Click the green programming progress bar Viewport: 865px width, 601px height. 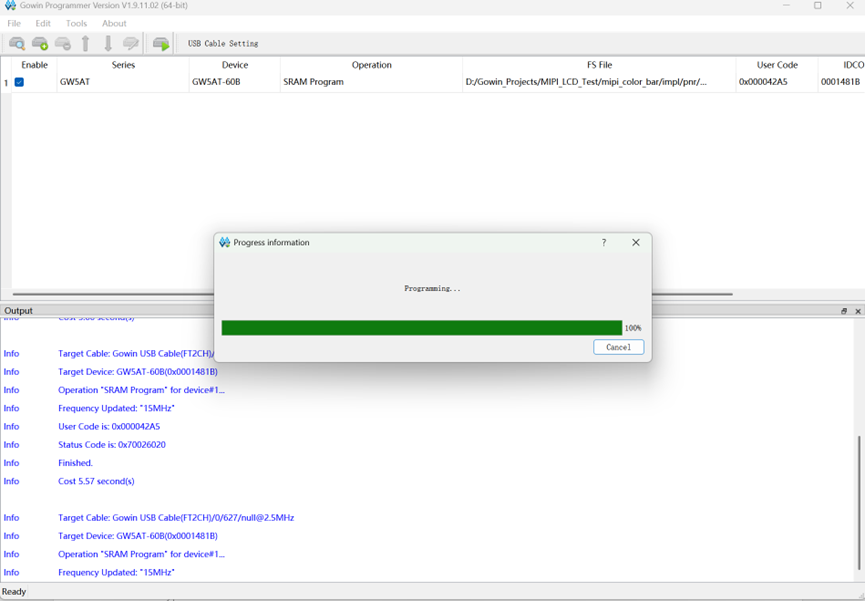tap(421, 328)
